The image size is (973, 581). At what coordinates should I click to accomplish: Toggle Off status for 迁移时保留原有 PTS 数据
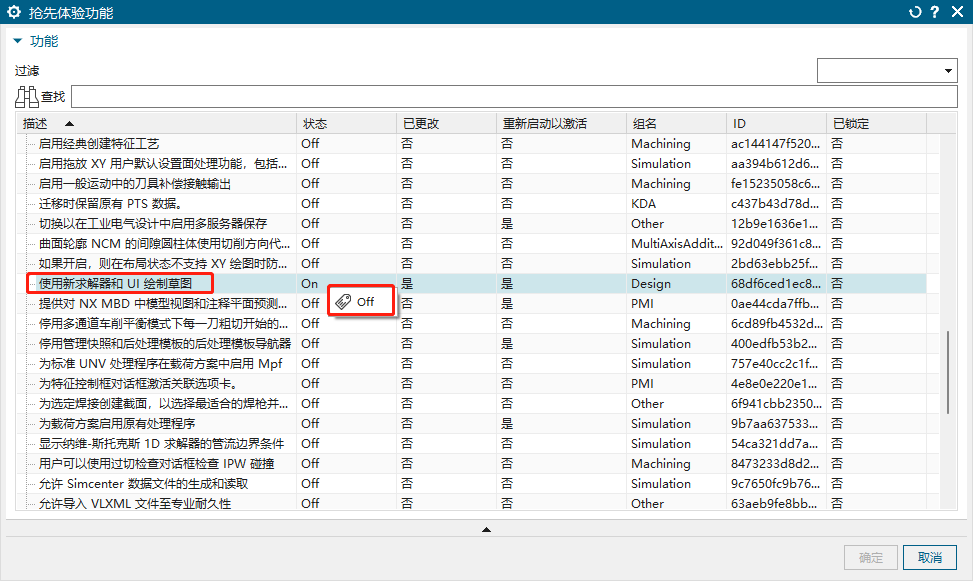310,204
